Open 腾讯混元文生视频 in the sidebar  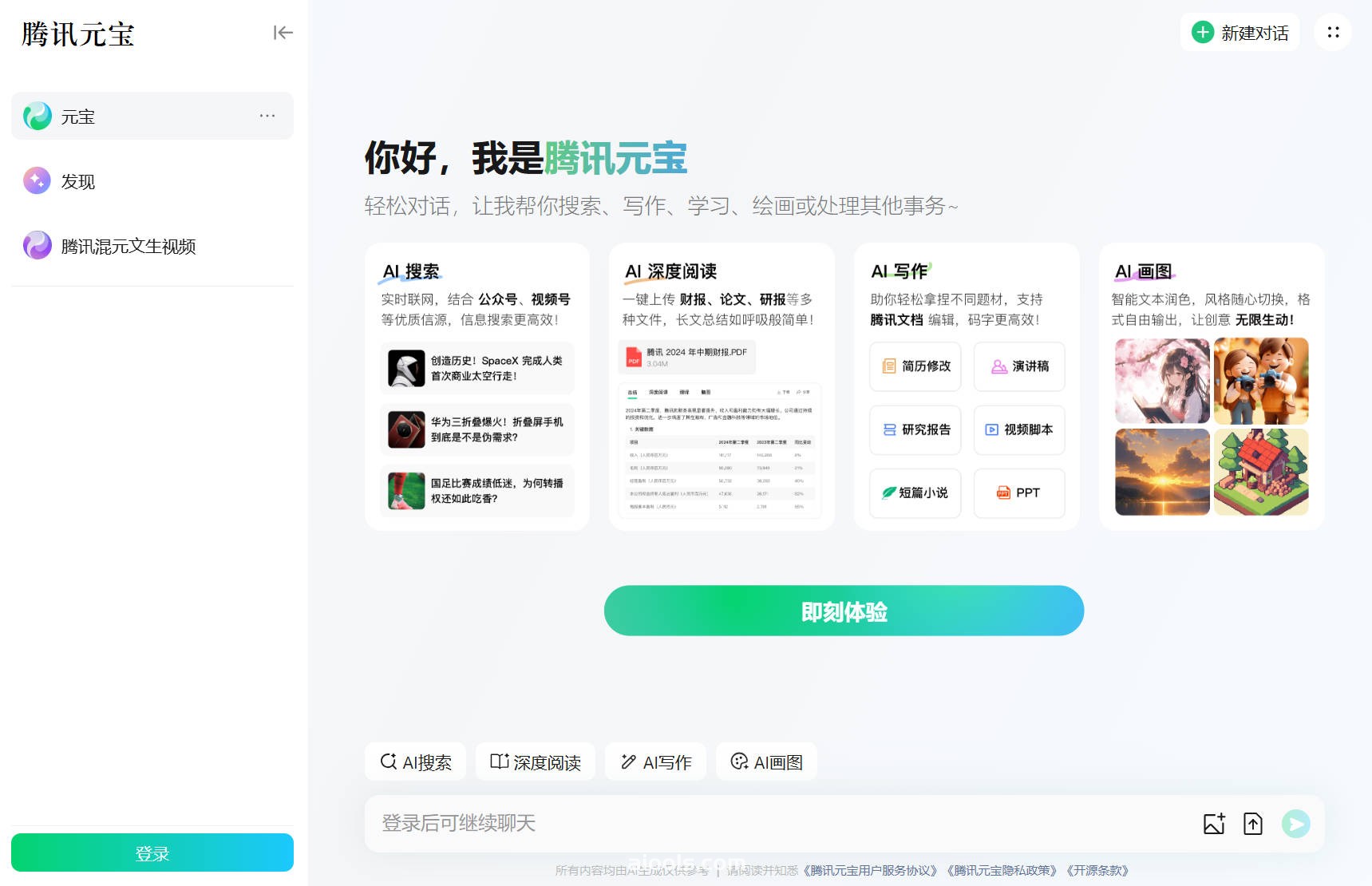coord(152,246)
